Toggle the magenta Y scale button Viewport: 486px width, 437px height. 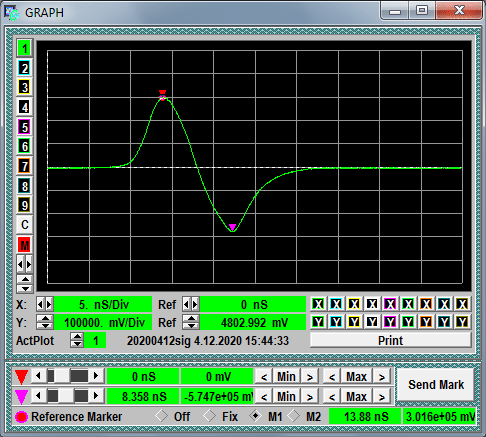(x=390, y=322)
